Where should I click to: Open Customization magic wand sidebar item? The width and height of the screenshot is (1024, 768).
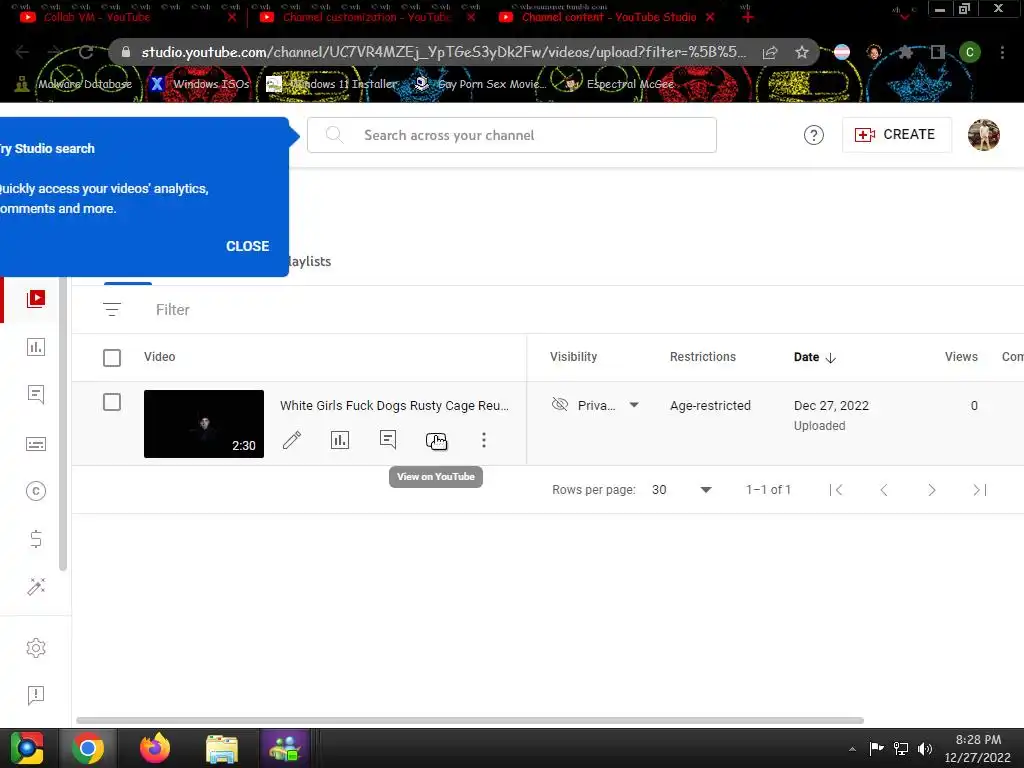tap(36, 586)
